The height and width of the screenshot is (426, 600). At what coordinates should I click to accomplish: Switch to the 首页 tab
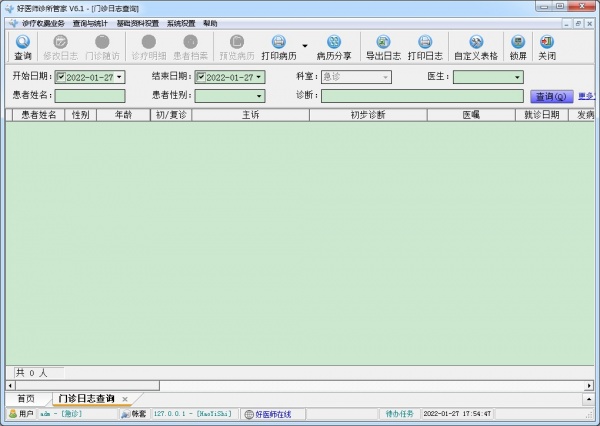tap(26, 398)
